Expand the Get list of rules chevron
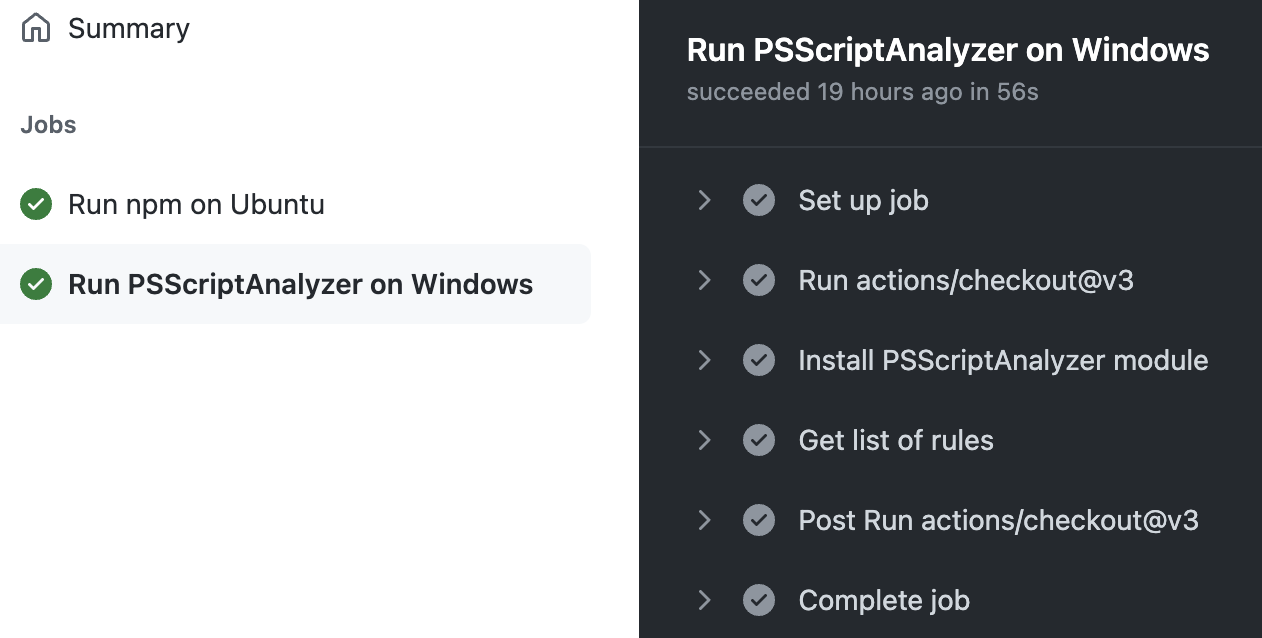 click(x=704, y=440)
